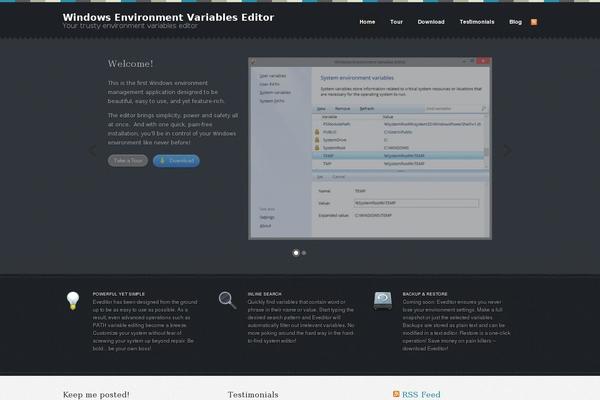Screen dimensions: 600x400
Task: Click the Keep me posted! heading
Action: point(96,395)
